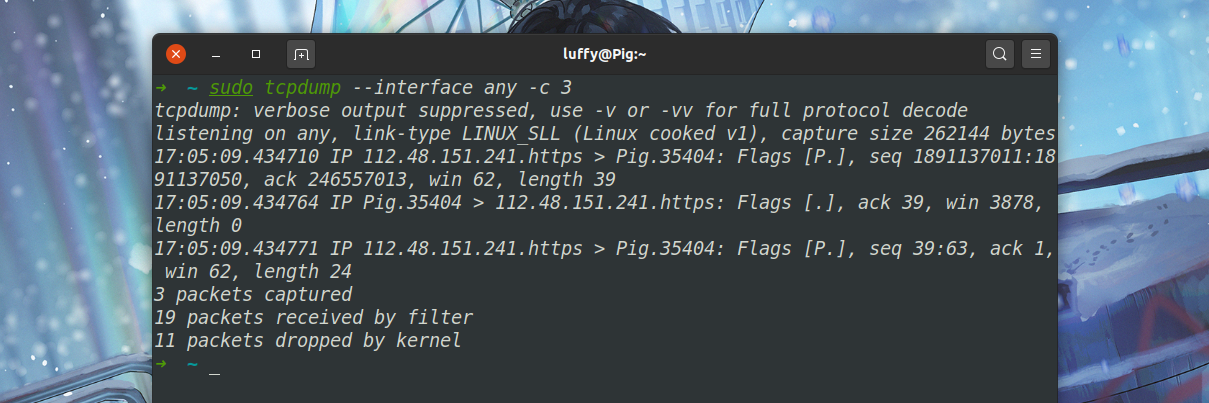Click the first 17:05:09.434710 timestamp

coord(237,157)
